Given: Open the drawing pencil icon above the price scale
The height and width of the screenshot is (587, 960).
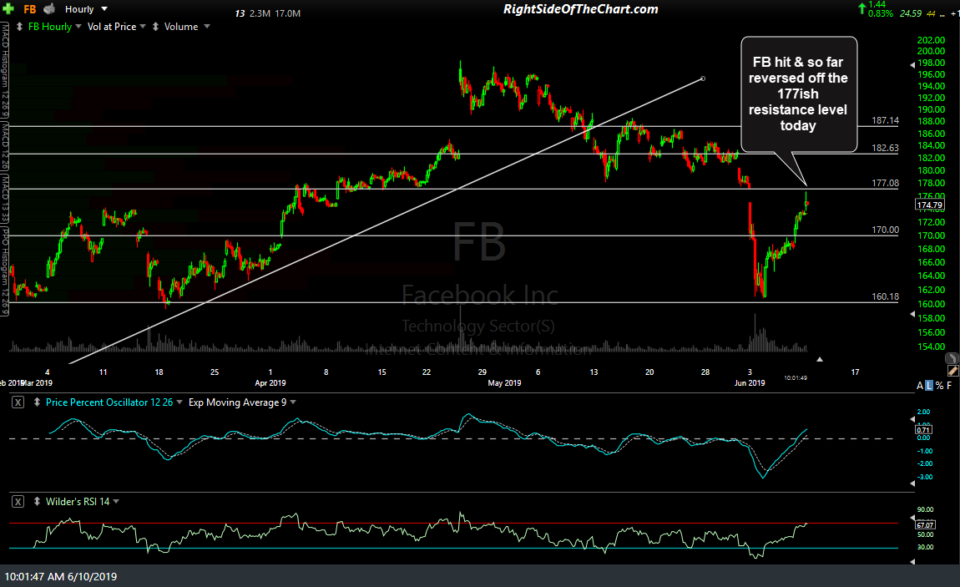Looking at the screenshot, I should tap(952, 373).
